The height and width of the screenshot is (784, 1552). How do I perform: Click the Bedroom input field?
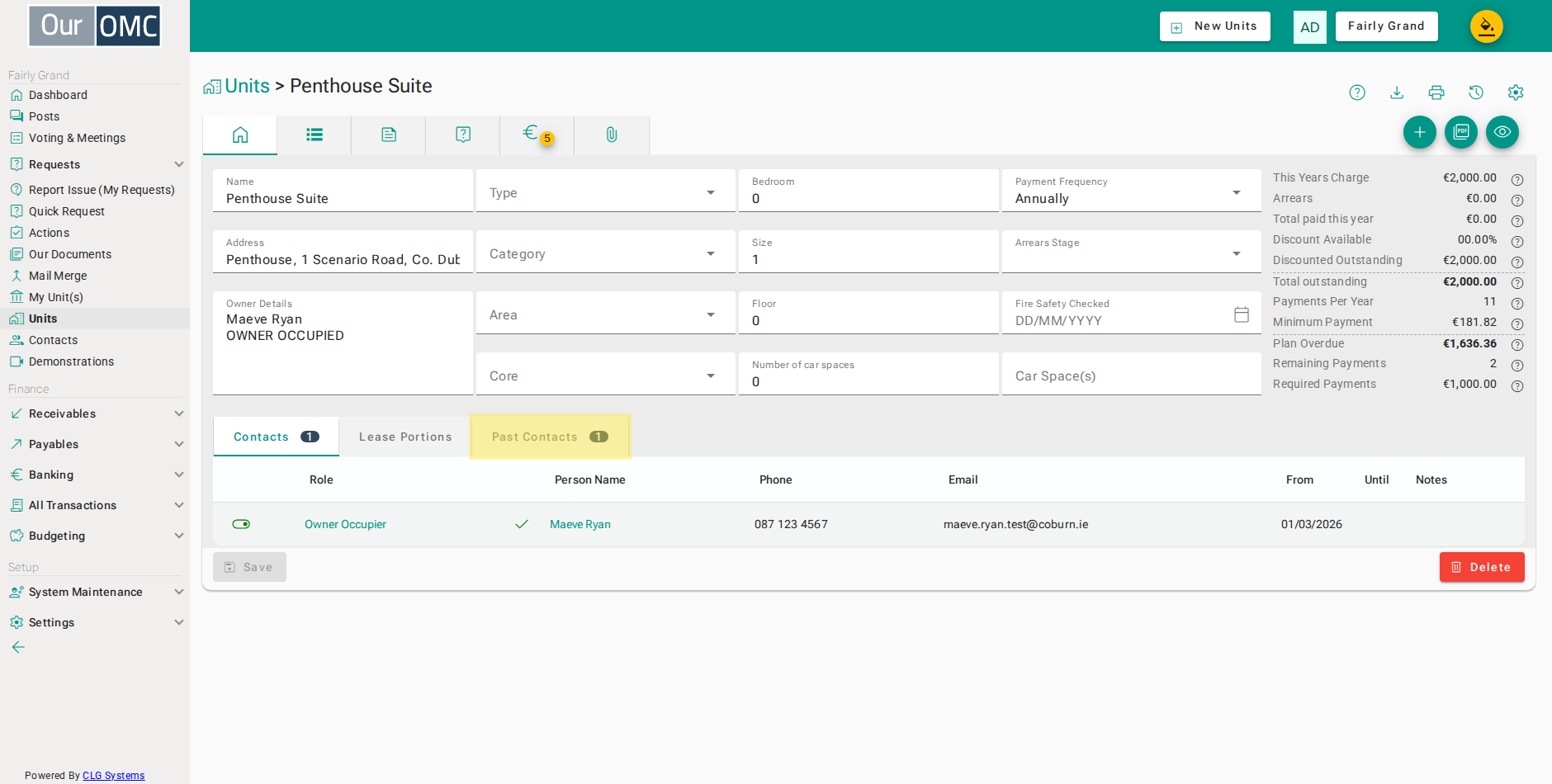868,191
